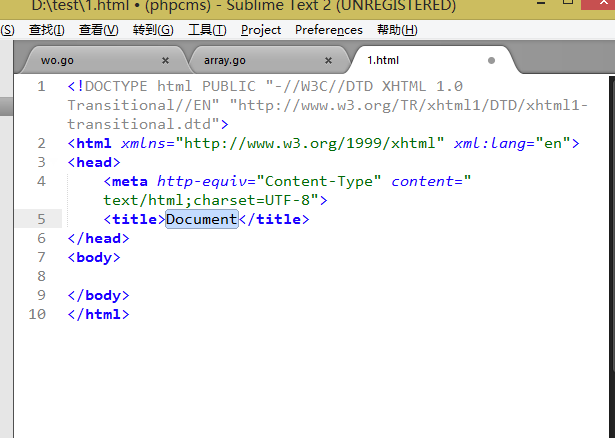Click the unsaved dot on 1.html tab
The width and height of the screenshot is (615, 438).
tap(491, 60)
